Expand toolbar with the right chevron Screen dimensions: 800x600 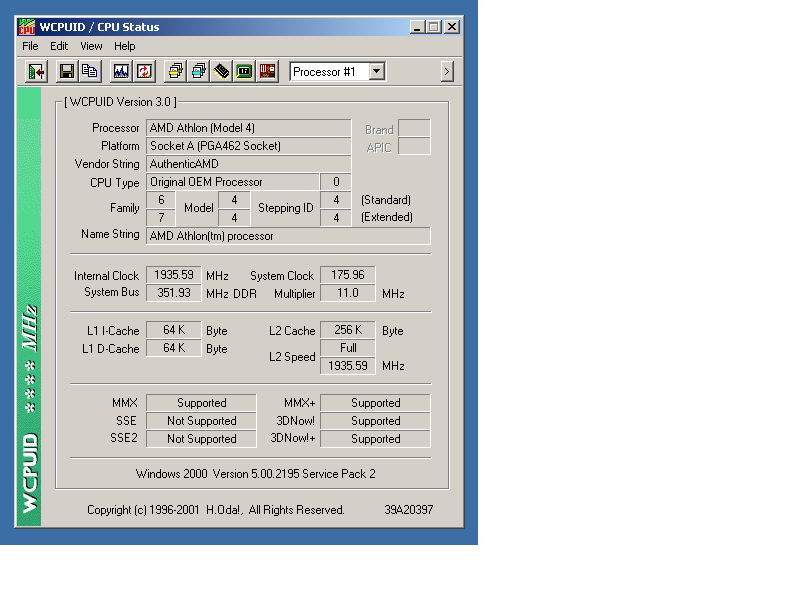tap(447, 71)
